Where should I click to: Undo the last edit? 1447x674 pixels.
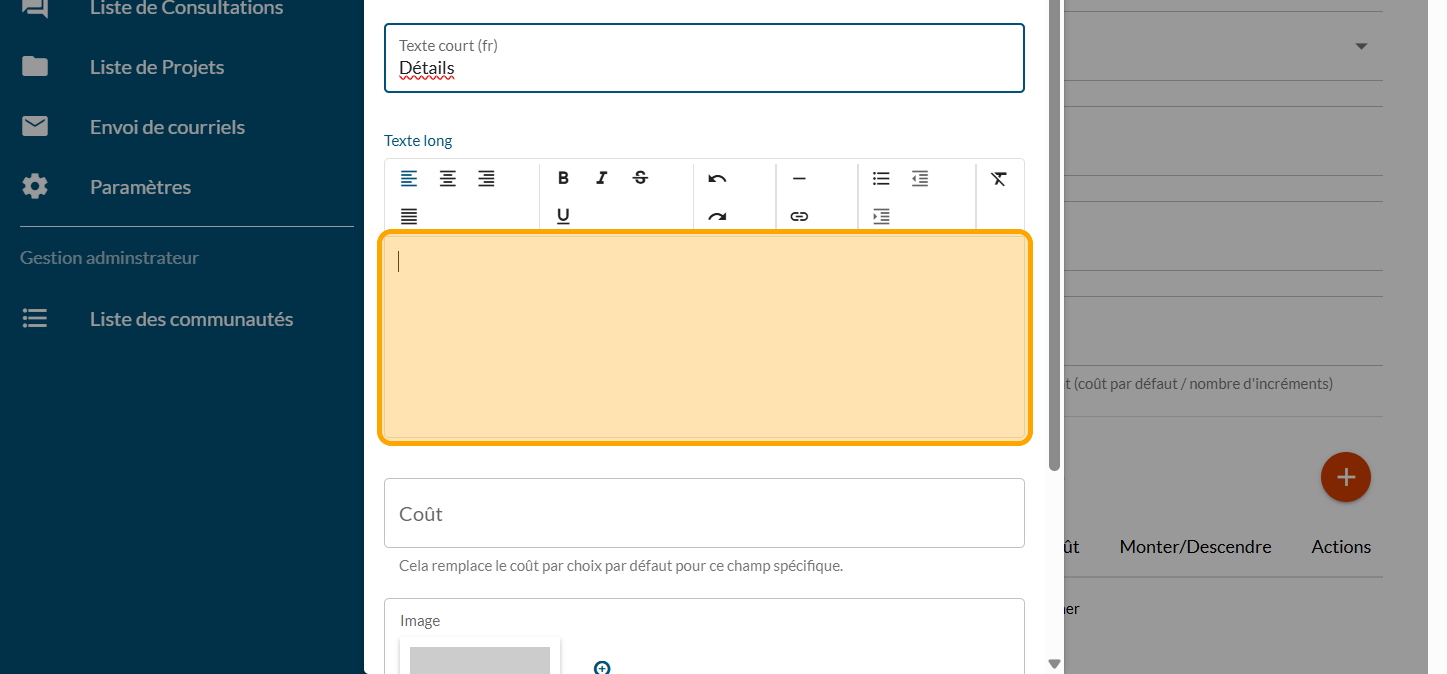[717, 179]
